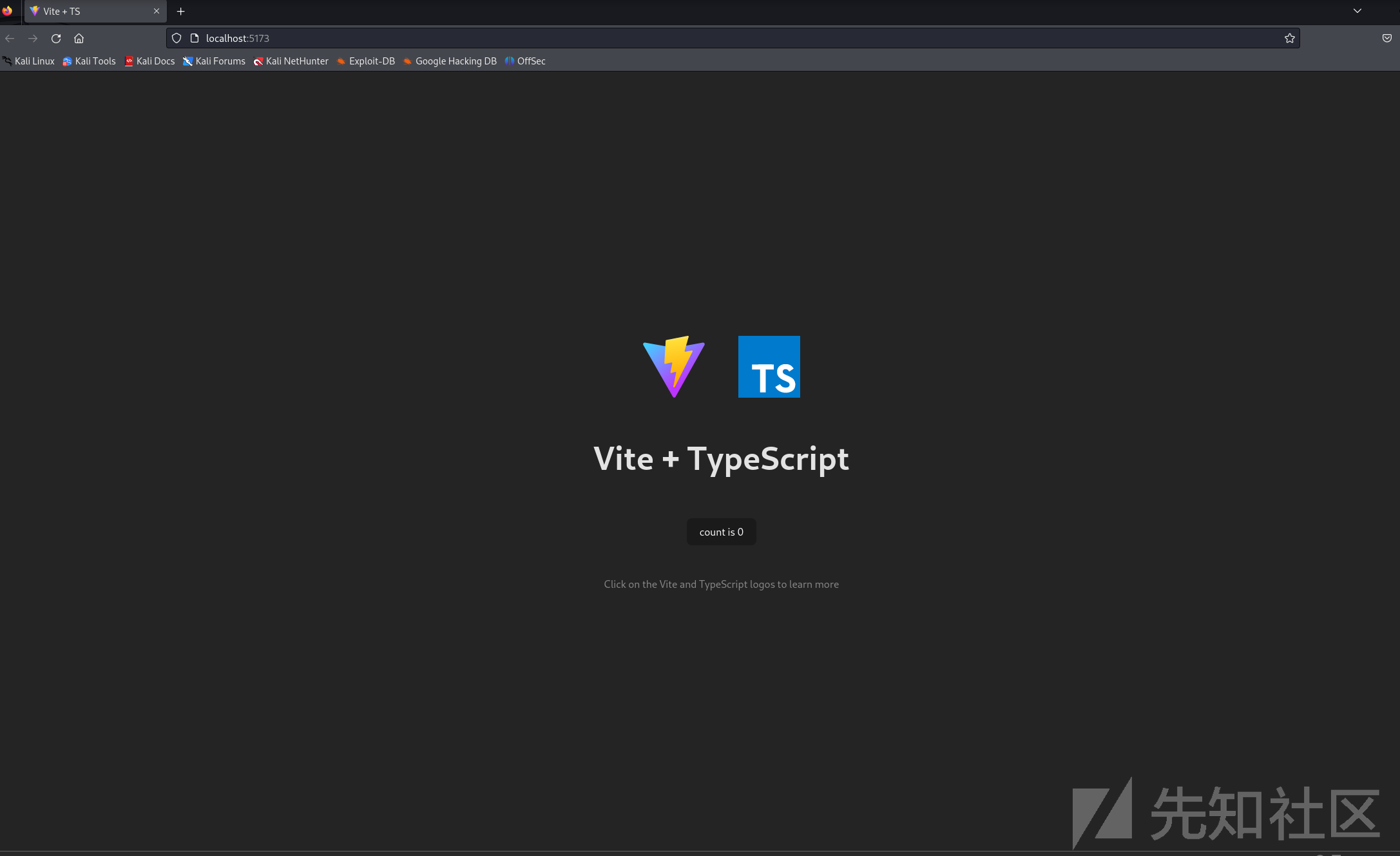Expand the list all tabs chevron
This screenshot has height=856, width=1400.
[1357, 11]
